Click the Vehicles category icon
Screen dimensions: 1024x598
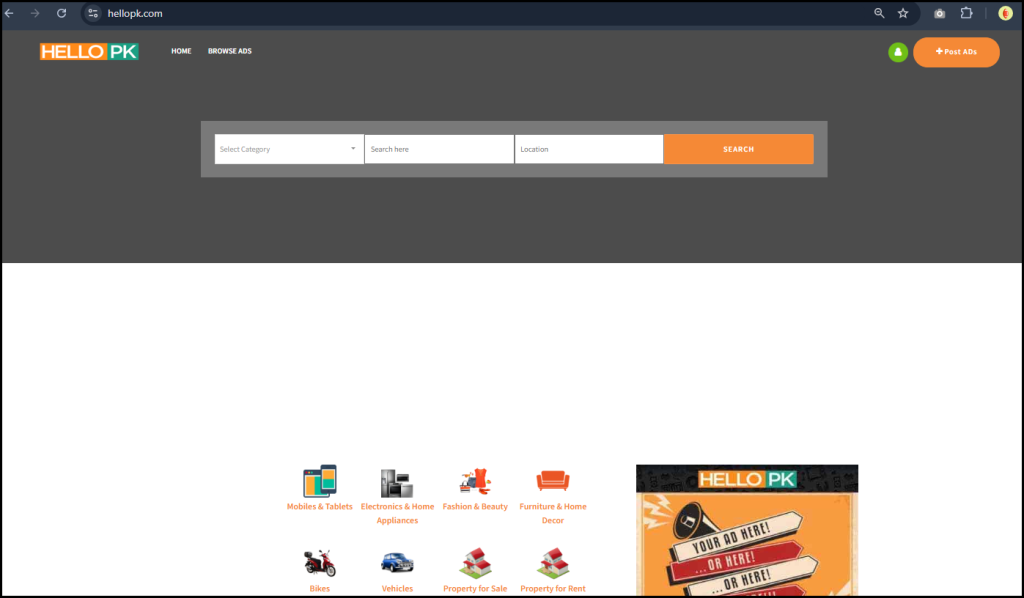pyautogui.click(x=397, y=560)
